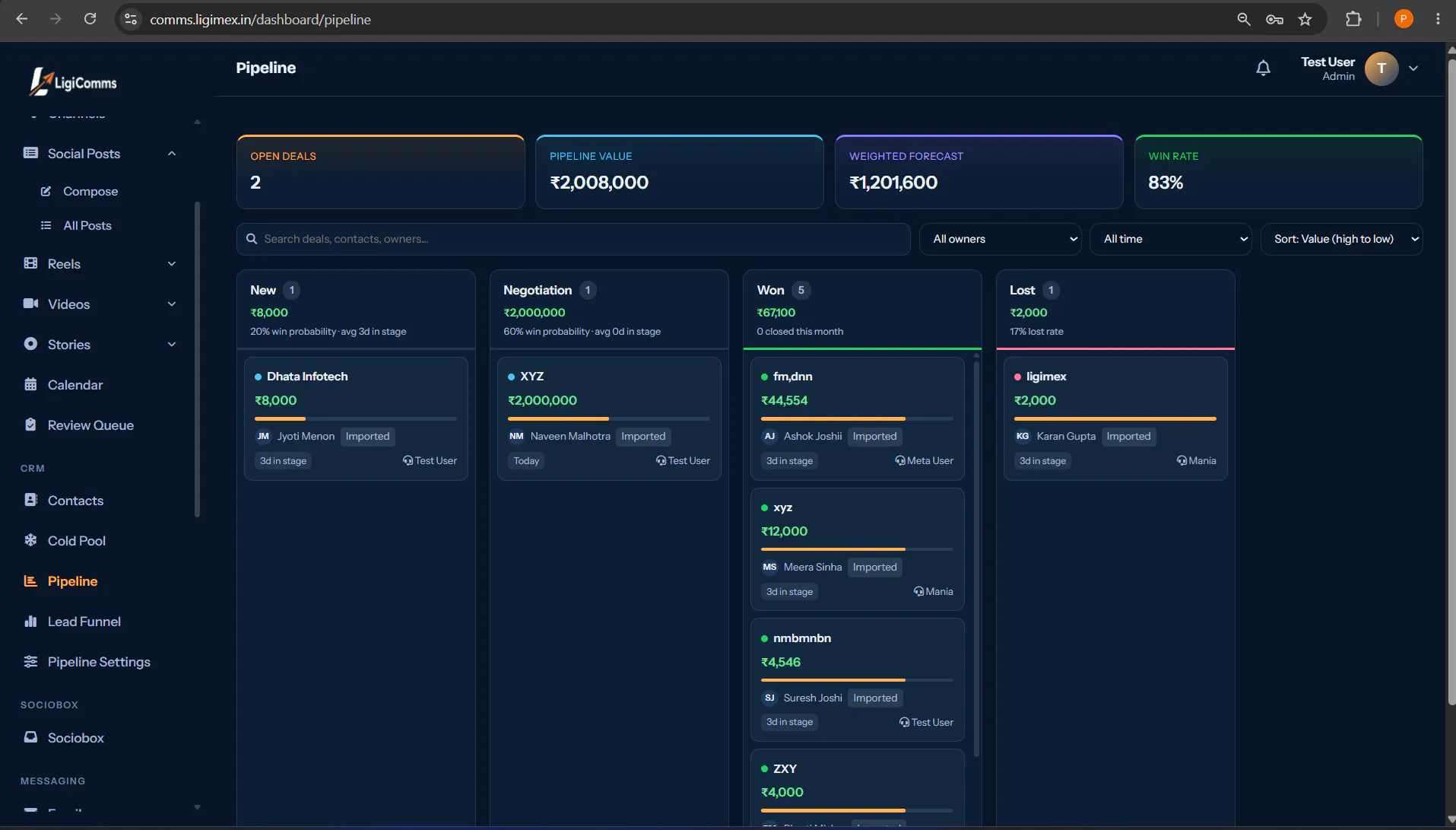Click the Imported tag on Meera Sinha deal
The image size is (1456, 830).
[874, 567]
